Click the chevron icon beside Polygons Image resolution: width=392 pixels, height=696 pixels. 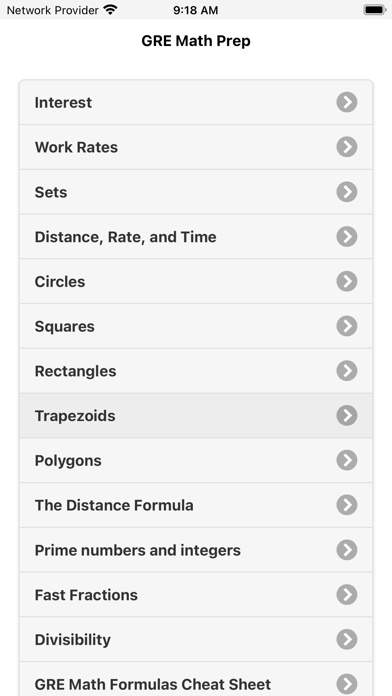pos(347,460)
